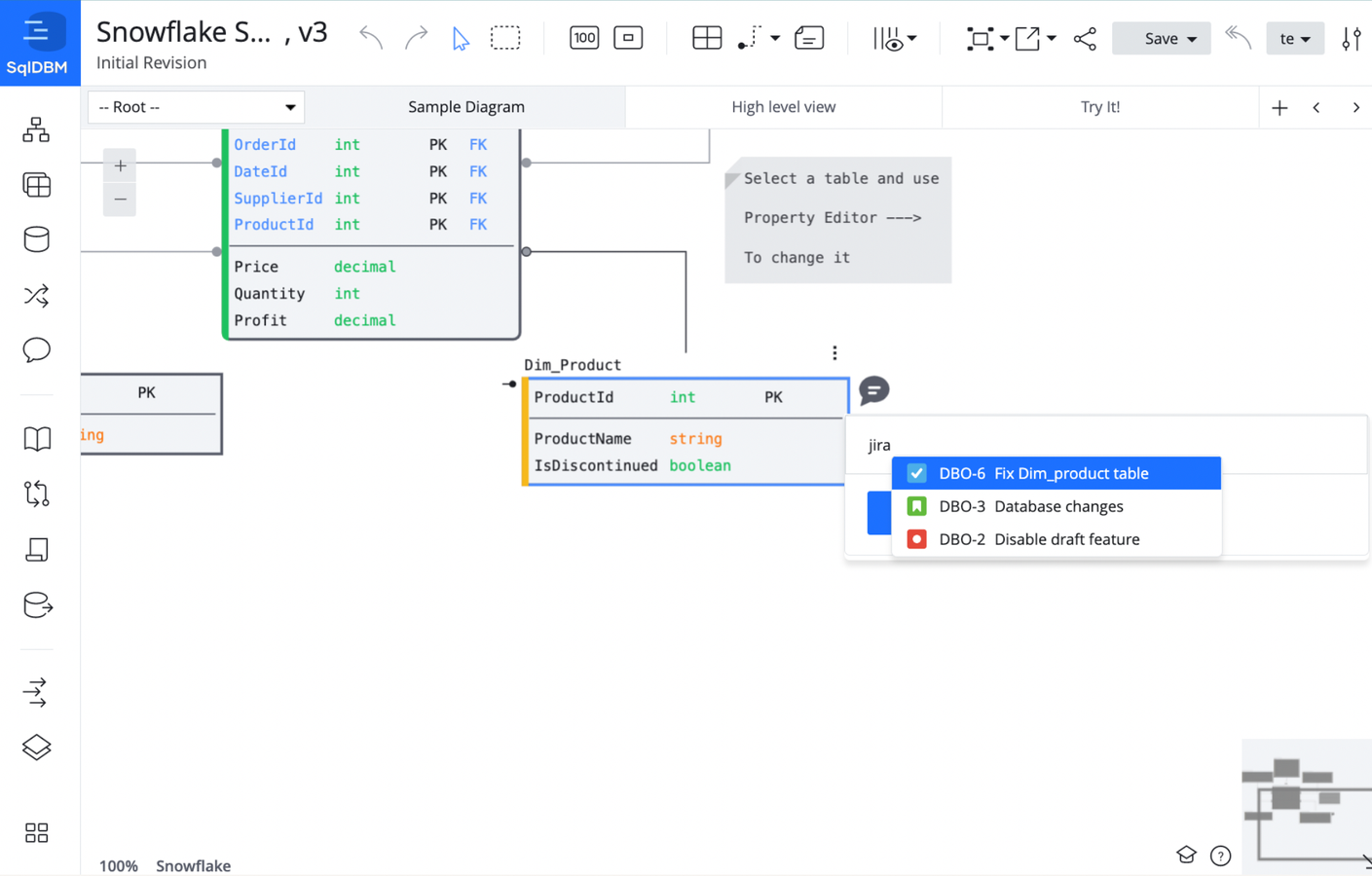The height and width of the screenshot is (876, 1372).
Task: Go to previous tabs with left chevron
Action: click(x=1316, y=108)
